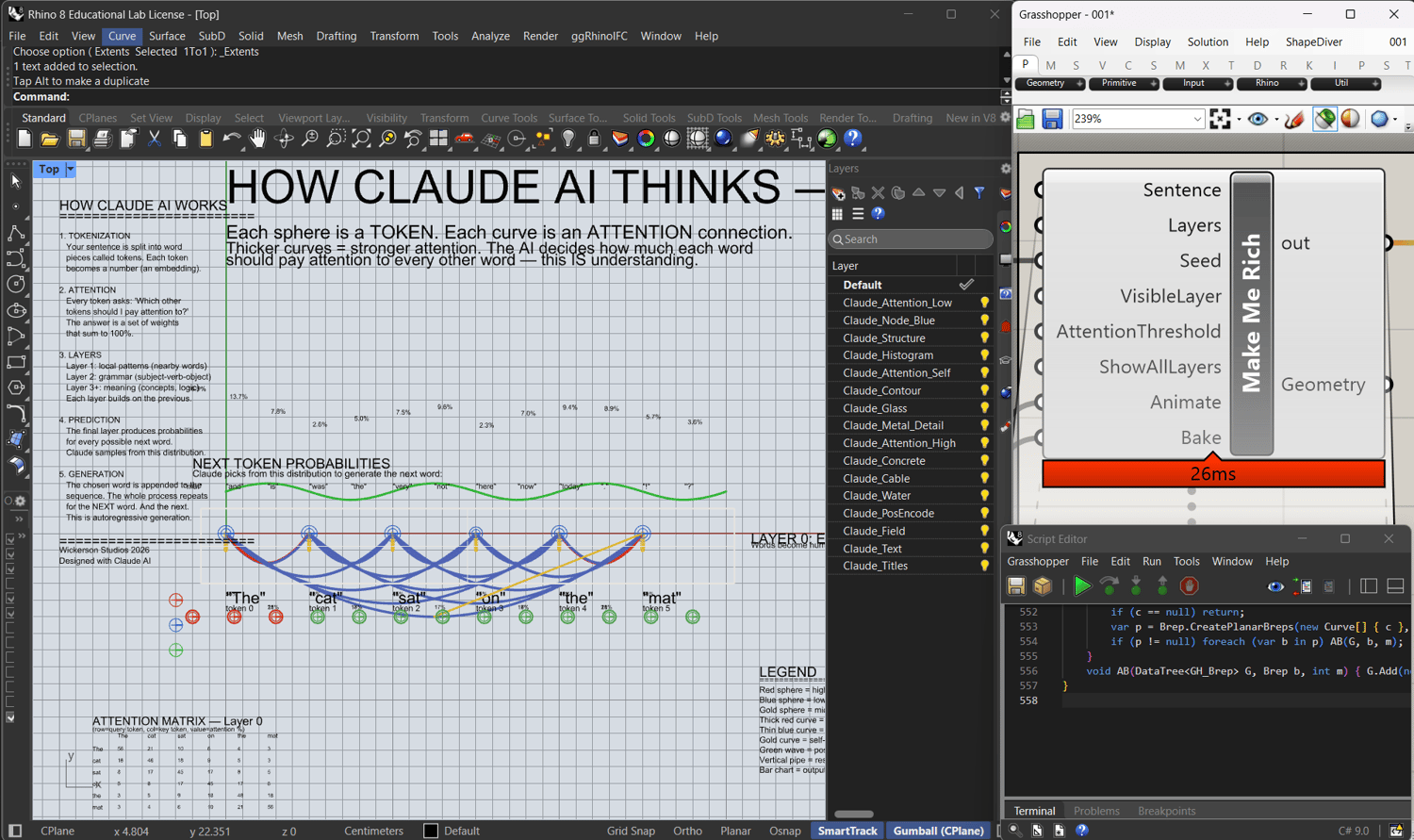Switch to the Problems tab
This screenshot has height=840, width=1414.
coord(1096,811)
